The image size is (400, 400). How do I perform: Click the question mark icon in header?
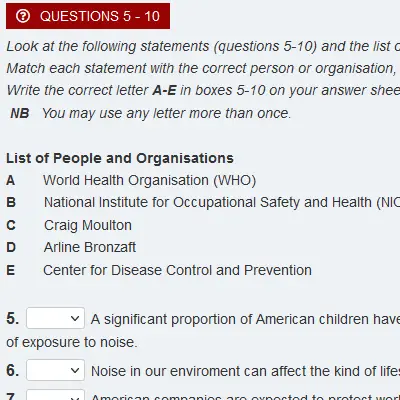coord(23,16)
